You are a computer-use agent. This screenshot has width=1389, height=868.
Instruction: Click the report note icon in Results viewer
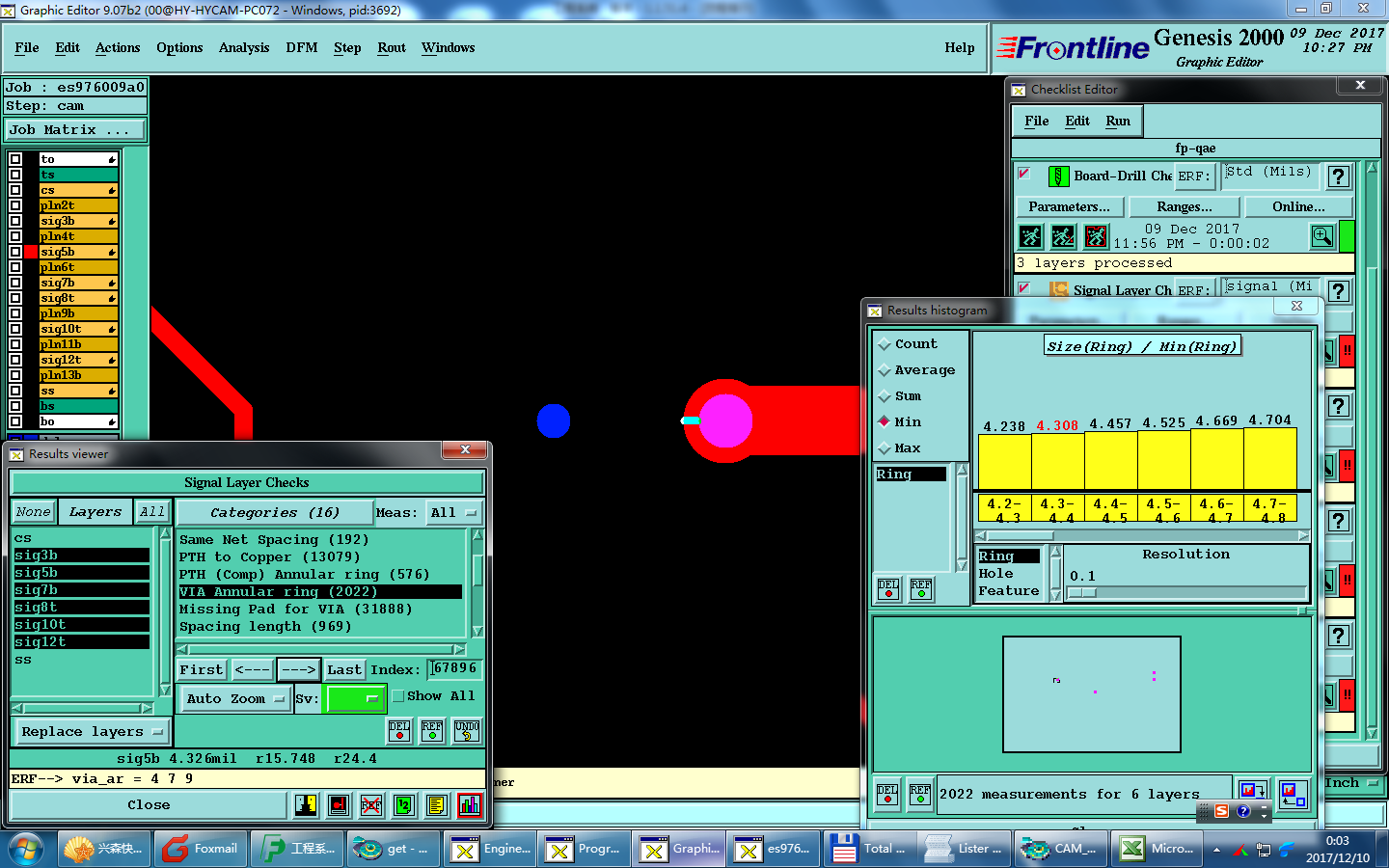coord(436,804)
